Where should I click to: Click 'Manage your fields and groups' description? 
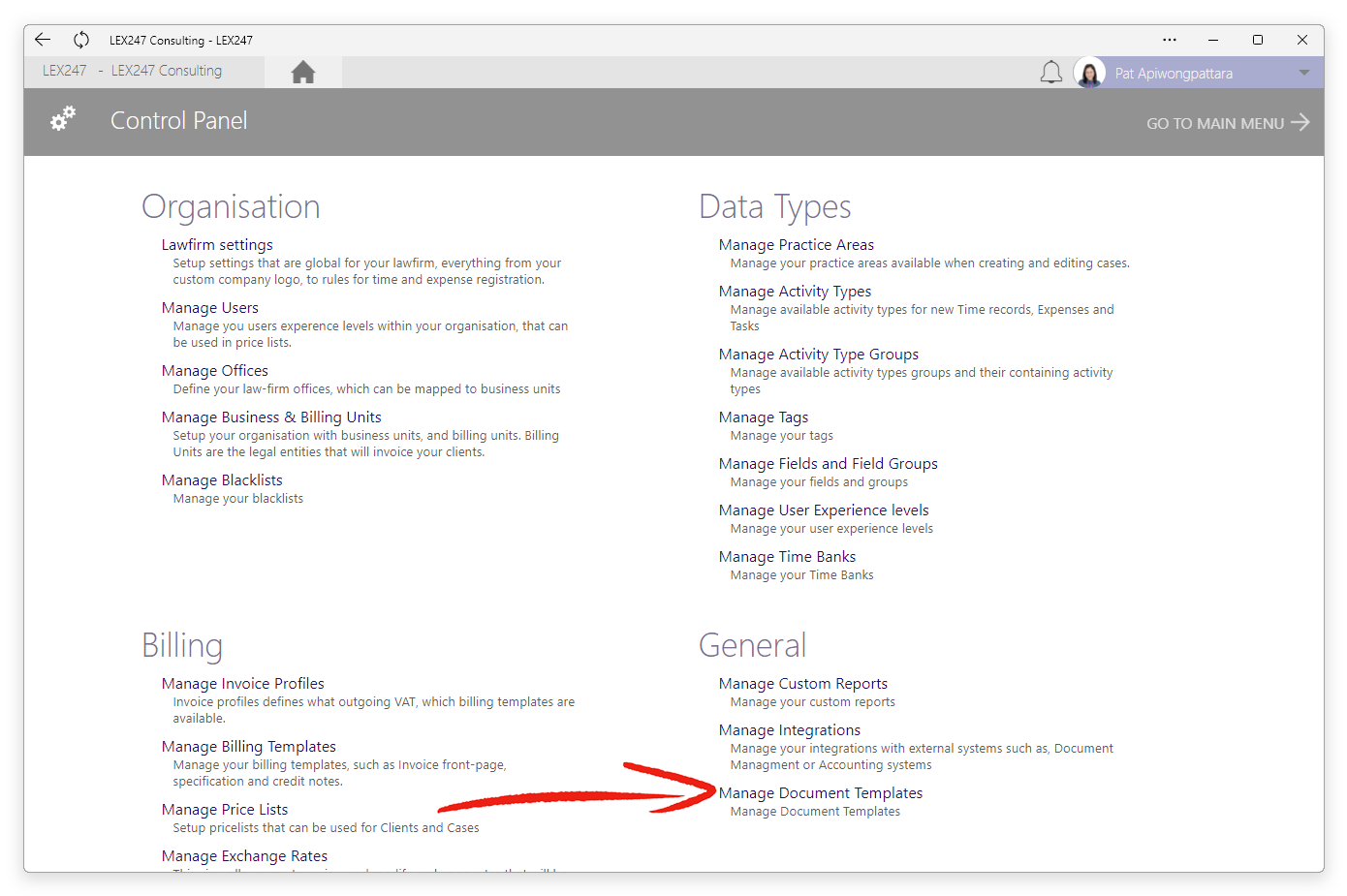point(820,482)
